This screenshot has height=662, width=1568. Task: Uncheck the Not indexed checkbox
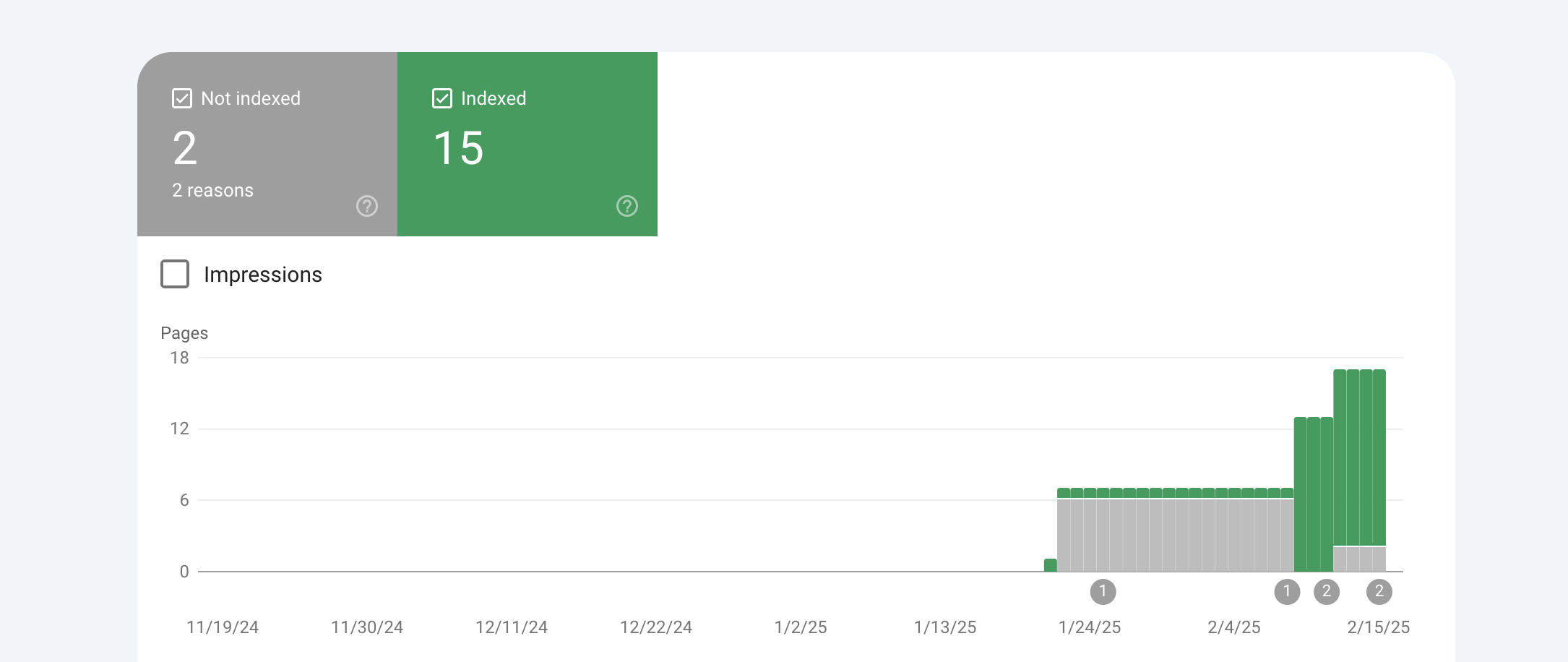pos(182,98)
